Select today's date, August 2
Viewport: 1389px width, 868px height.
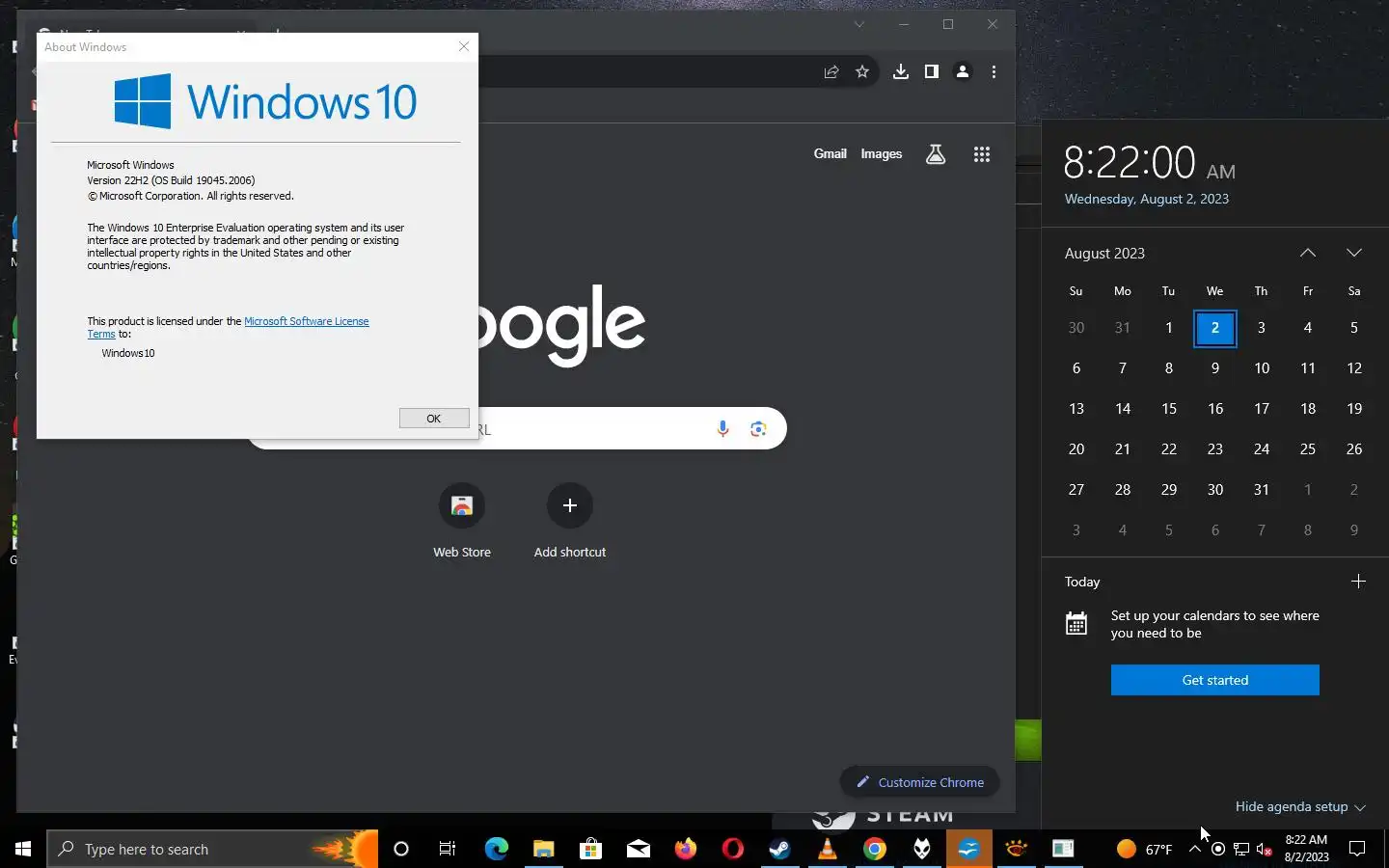tap(1215, 328)
